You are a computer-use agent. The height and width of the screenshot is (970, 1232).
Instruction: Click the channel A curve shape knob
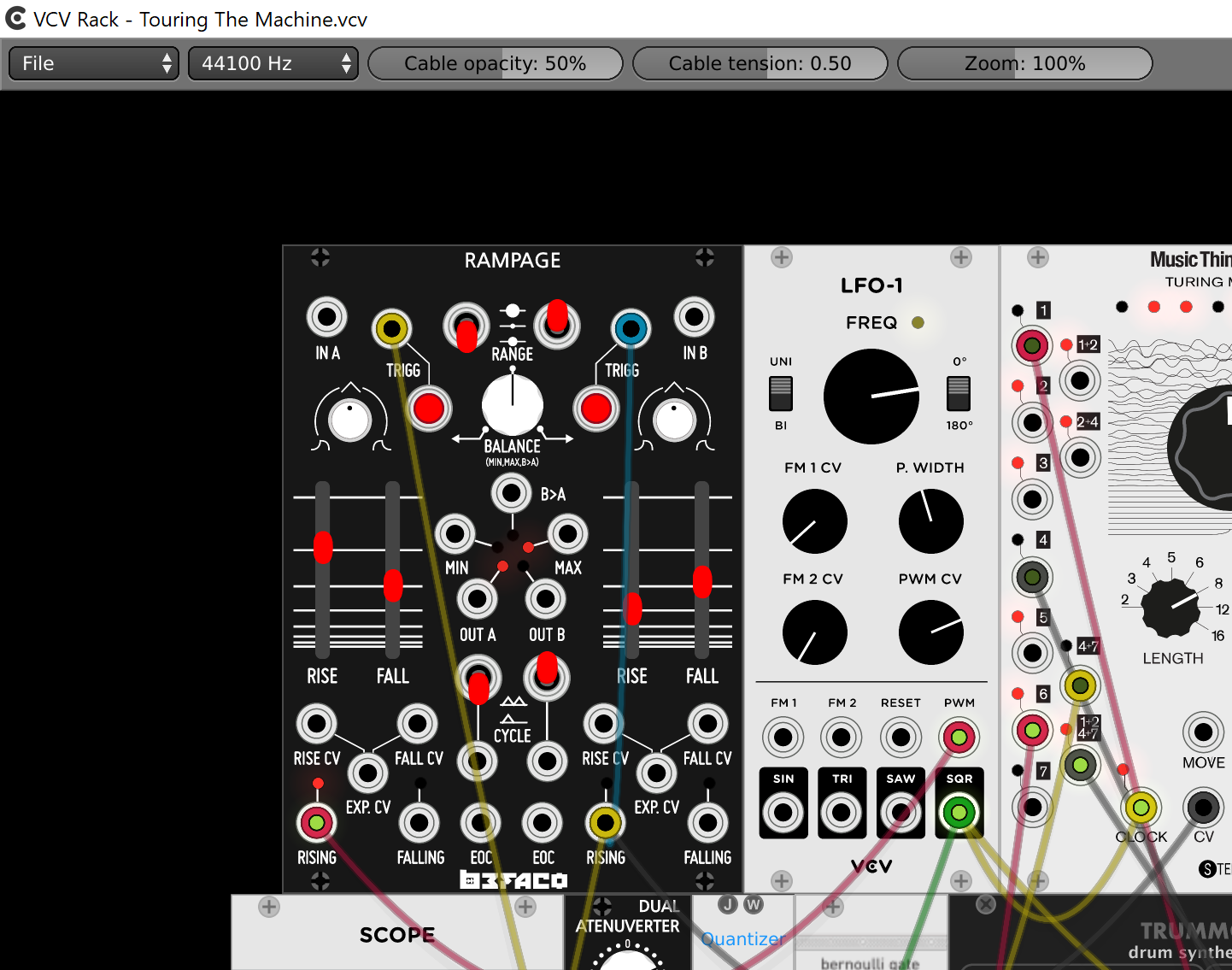coord(350,420)
